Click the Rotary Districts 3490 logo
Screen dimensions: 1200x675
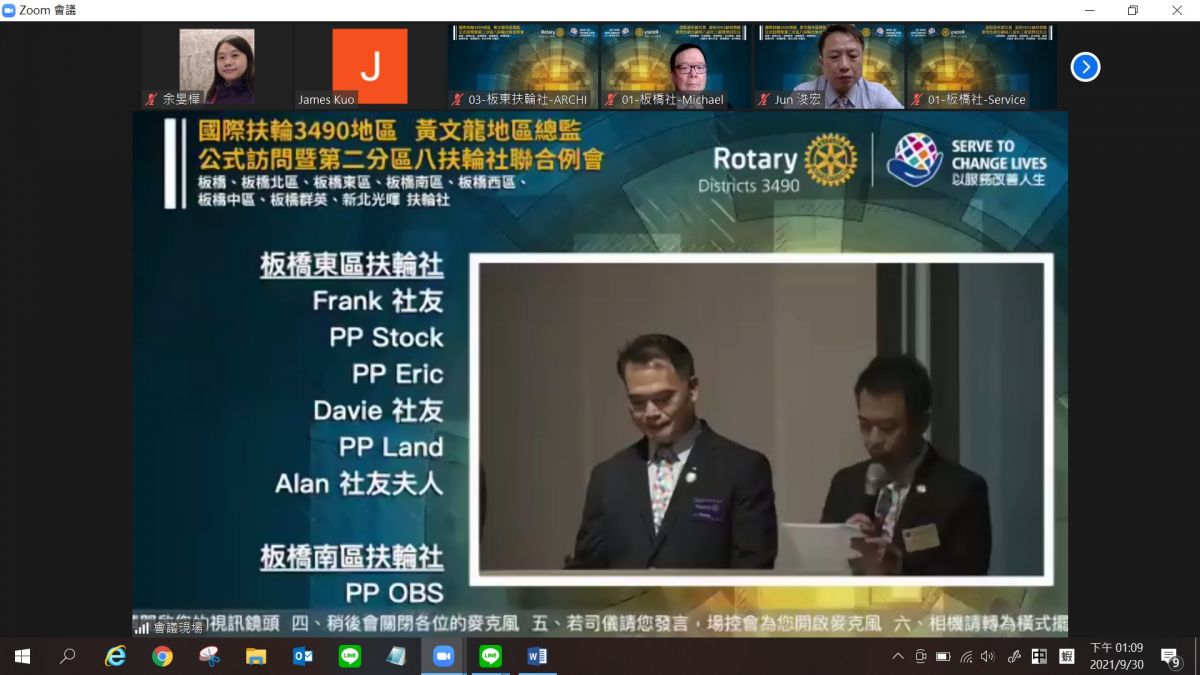point(778,164)
